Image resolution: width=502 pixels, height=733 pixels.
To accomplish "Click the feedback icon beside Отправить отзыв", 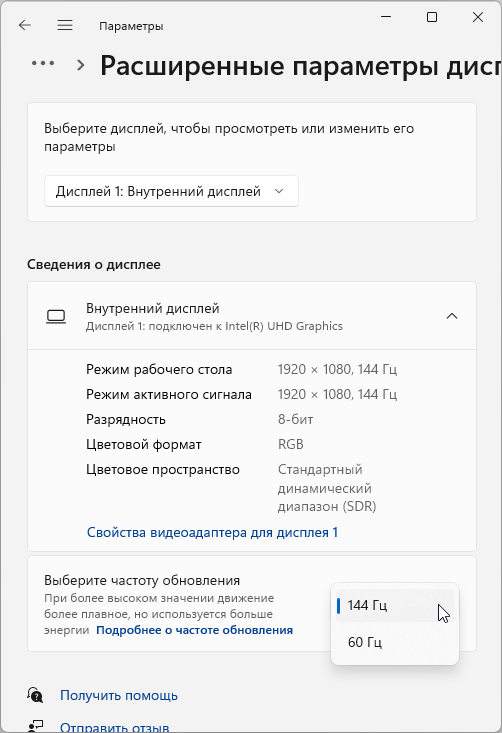I will pyautogui.click(x=35, y=726).
